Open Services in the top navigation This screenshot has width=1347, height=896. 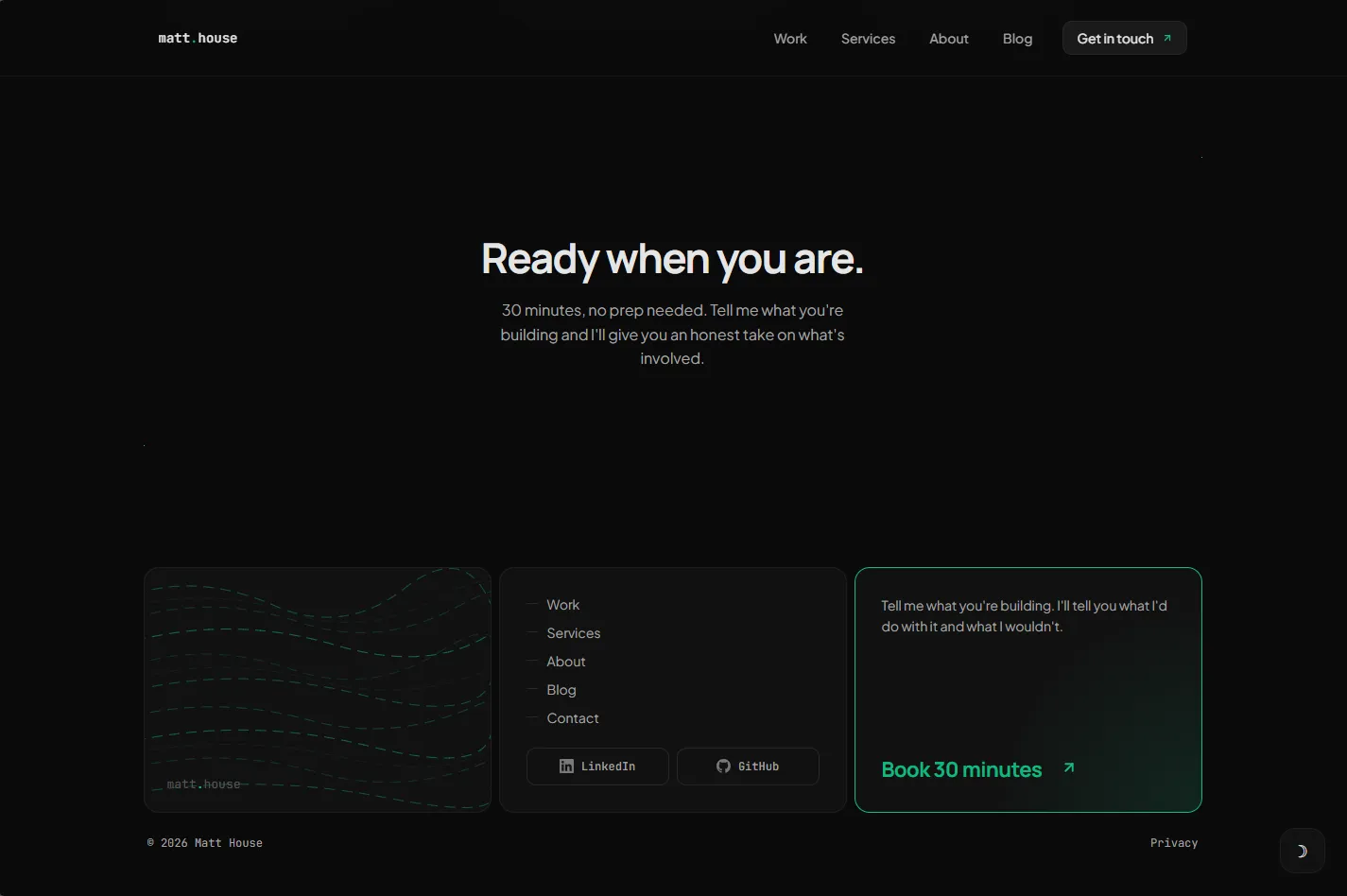point(868,39)
